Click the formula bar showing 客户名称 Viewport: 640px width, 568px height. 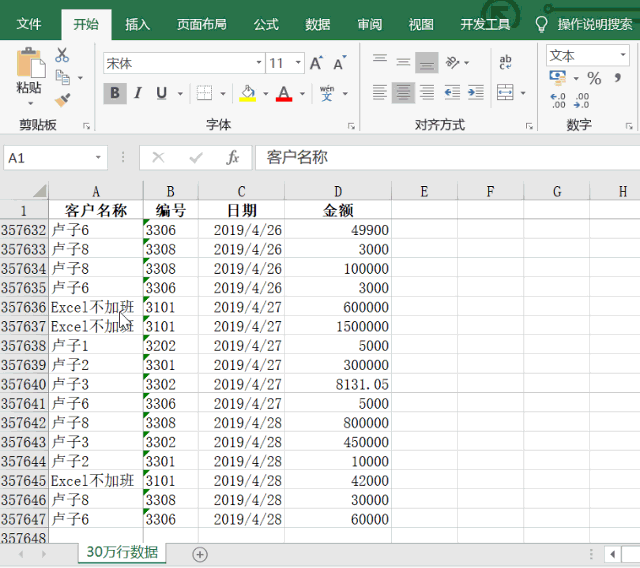[447, 158]
